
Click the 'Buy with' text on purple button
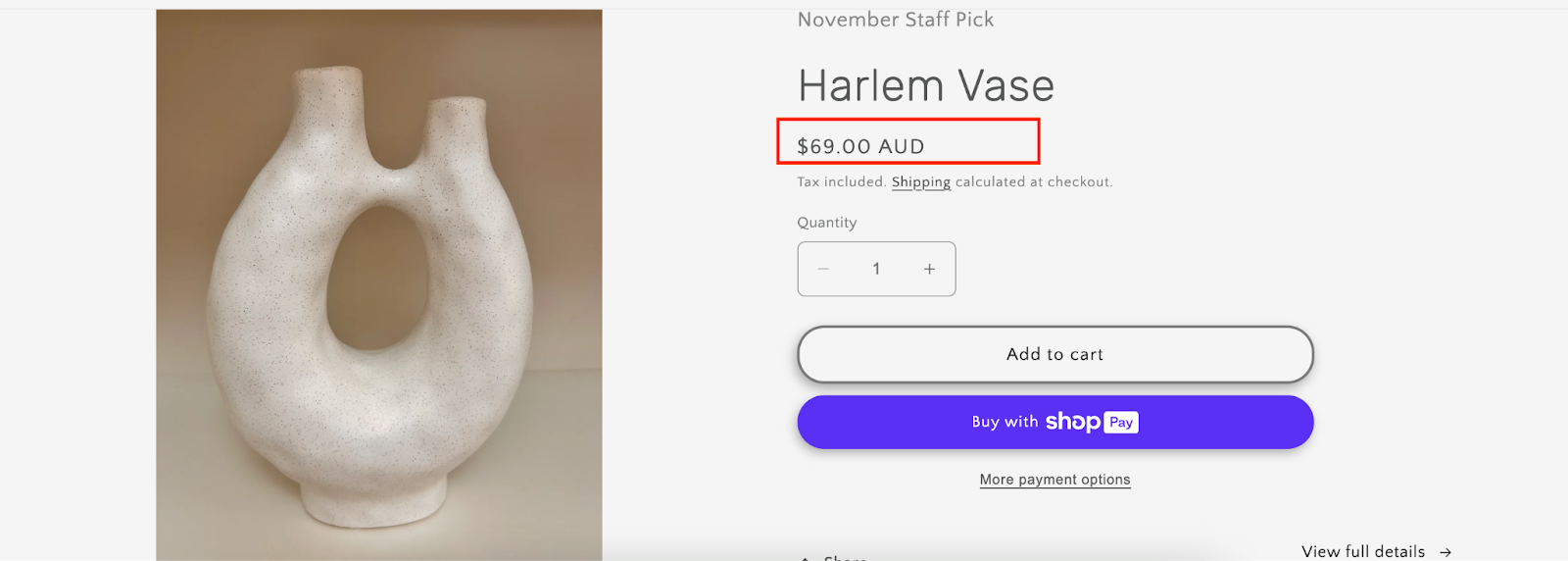tap(1004, 422)
